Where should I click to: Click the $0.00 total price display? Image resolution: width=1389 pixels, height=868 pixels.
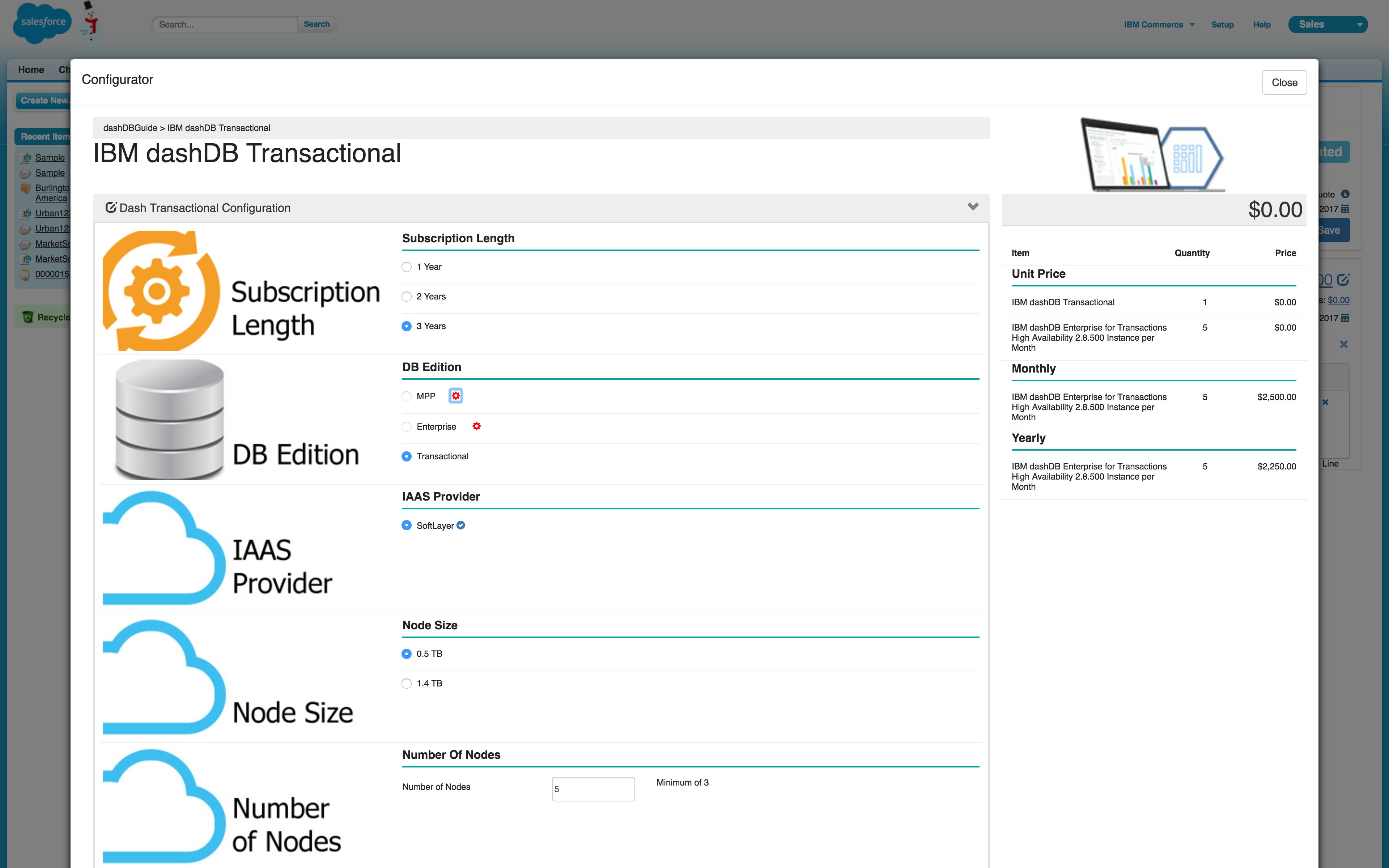point(1275,209)
